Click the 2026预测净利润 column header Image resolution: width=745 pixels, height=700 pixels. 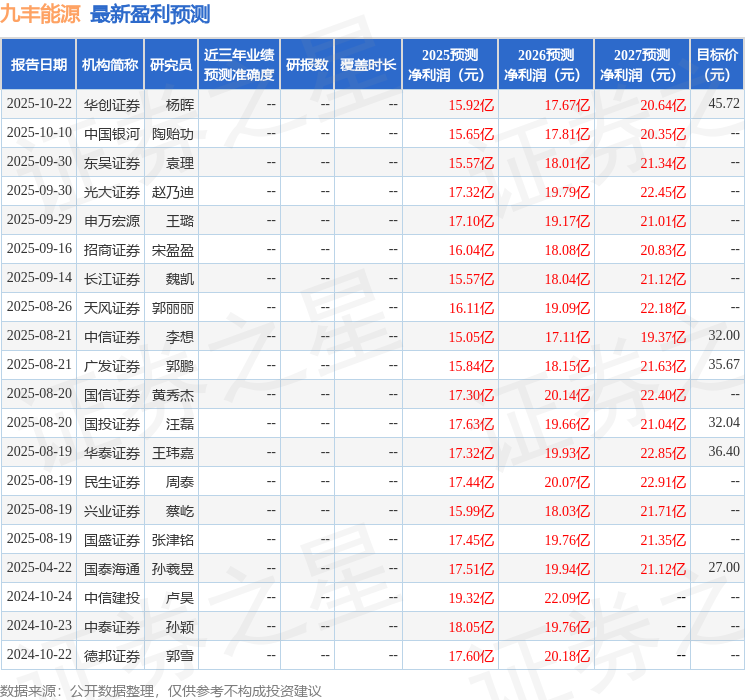coord(545,65)
